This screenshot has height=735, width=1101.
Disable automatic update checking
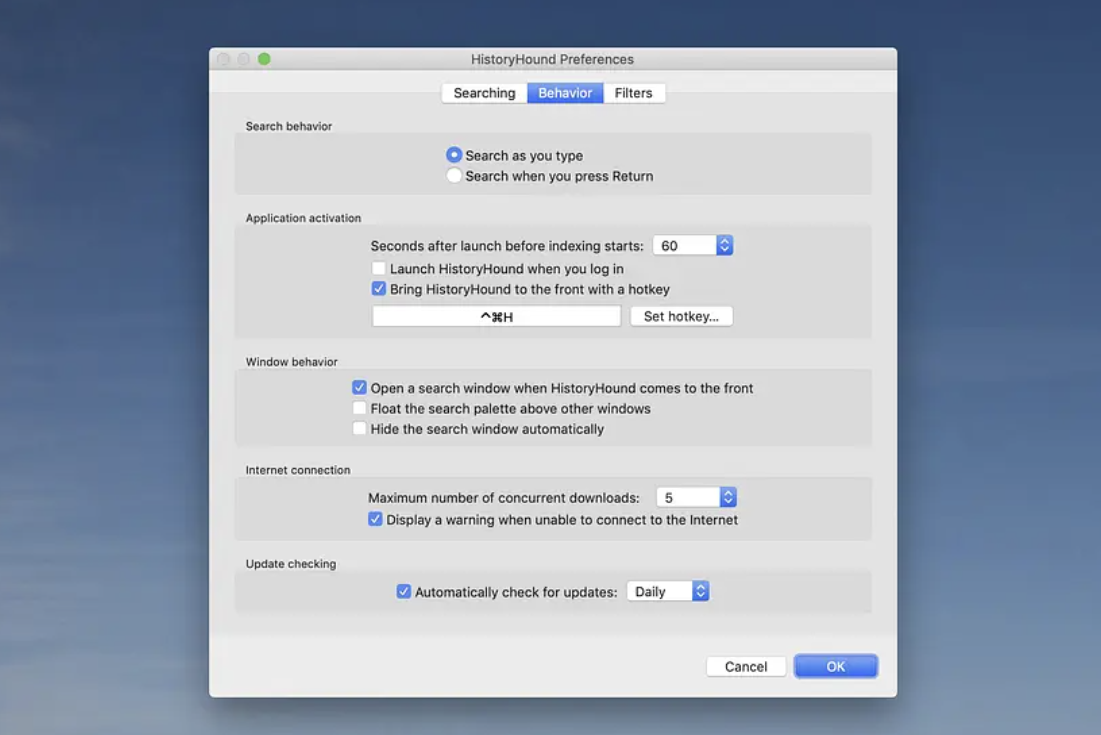pyautogui.click(x=403, y=591)
